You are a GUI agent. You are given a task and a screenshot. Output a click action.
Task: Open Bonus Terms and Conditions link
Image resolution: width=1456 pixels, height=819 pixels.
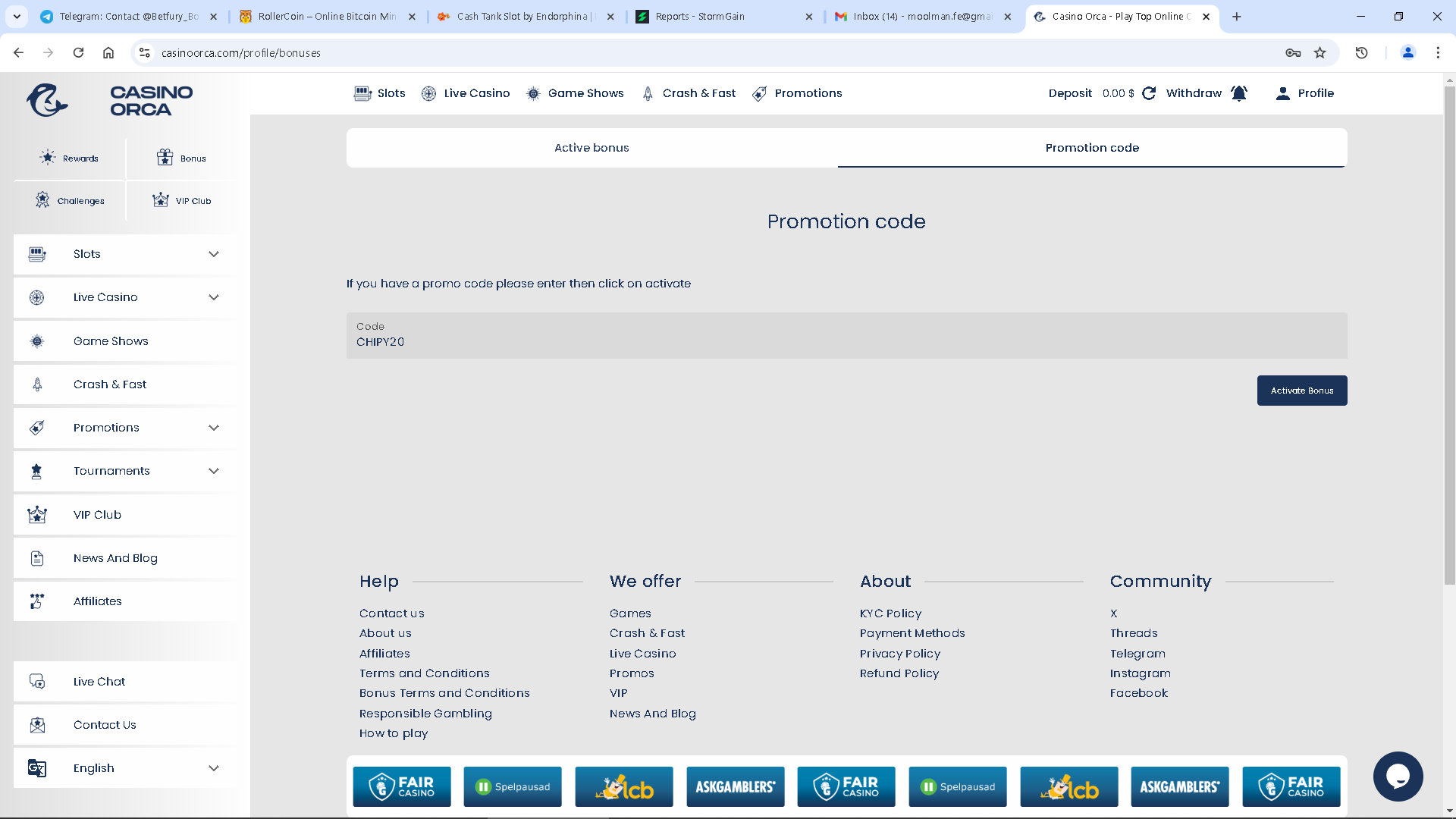(x=444, y=693)
